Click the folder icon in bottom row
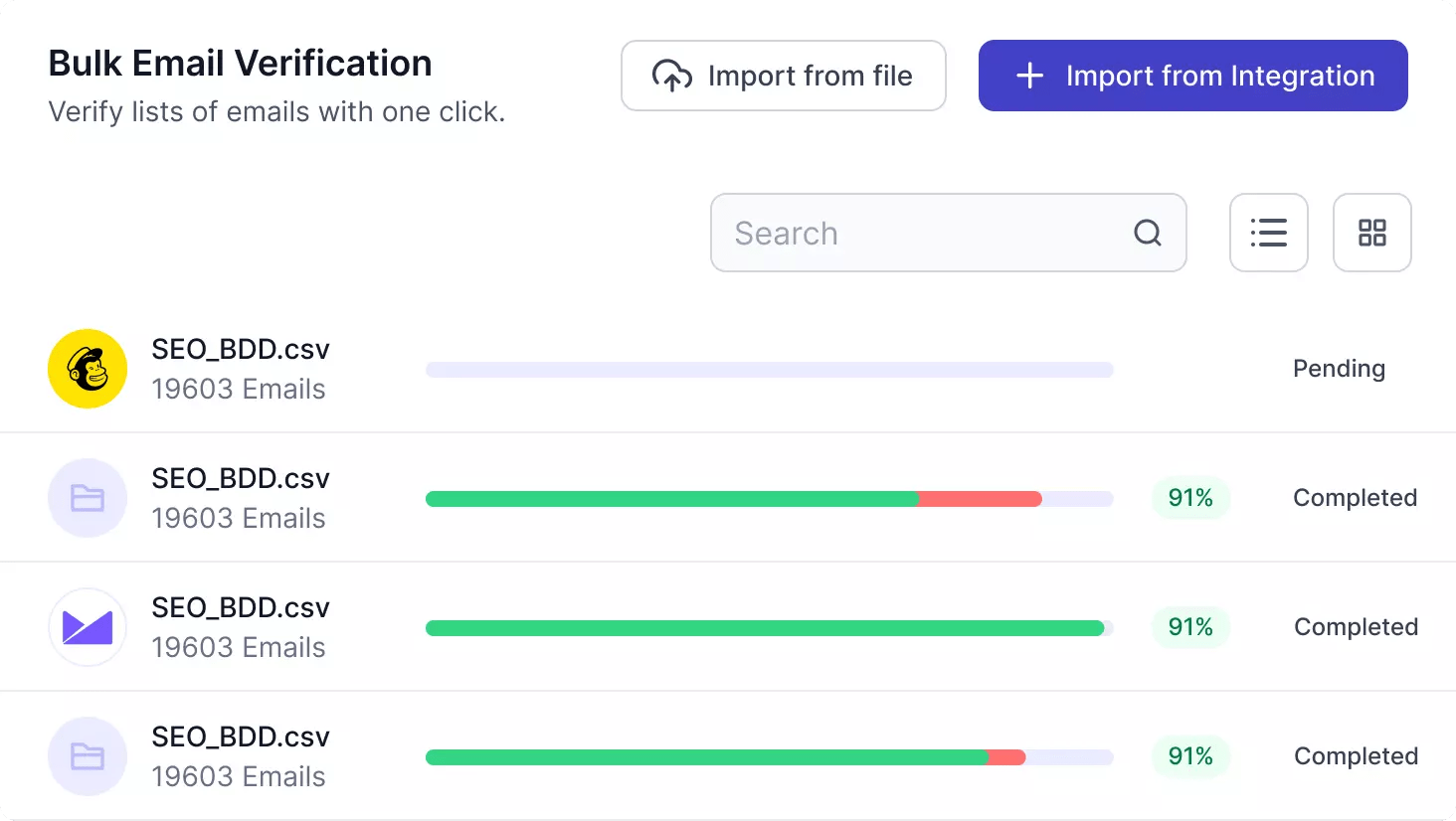The image size is (1456, 821). pos(88,756)
